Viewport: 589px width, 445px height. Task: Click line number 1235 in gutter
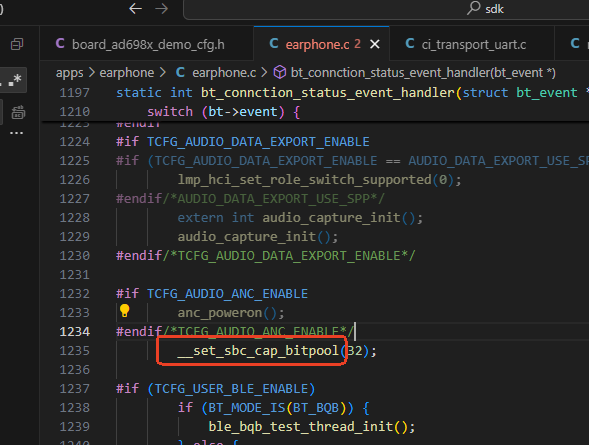[x=74, y=351]
